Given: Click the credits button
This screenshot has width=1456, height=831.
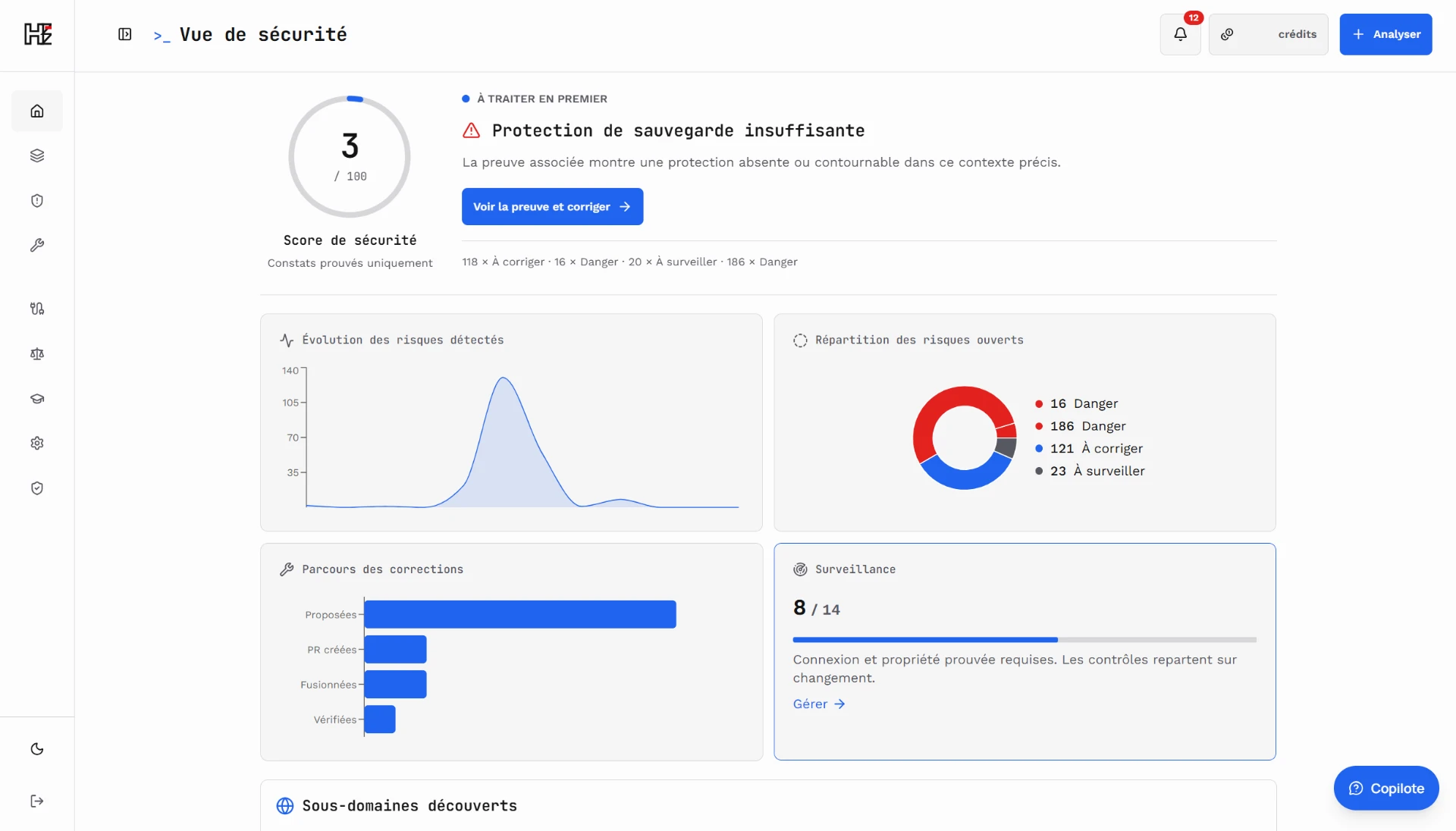Looking at the screenshot, I should pyautogui.click(x=1269, y=34).
